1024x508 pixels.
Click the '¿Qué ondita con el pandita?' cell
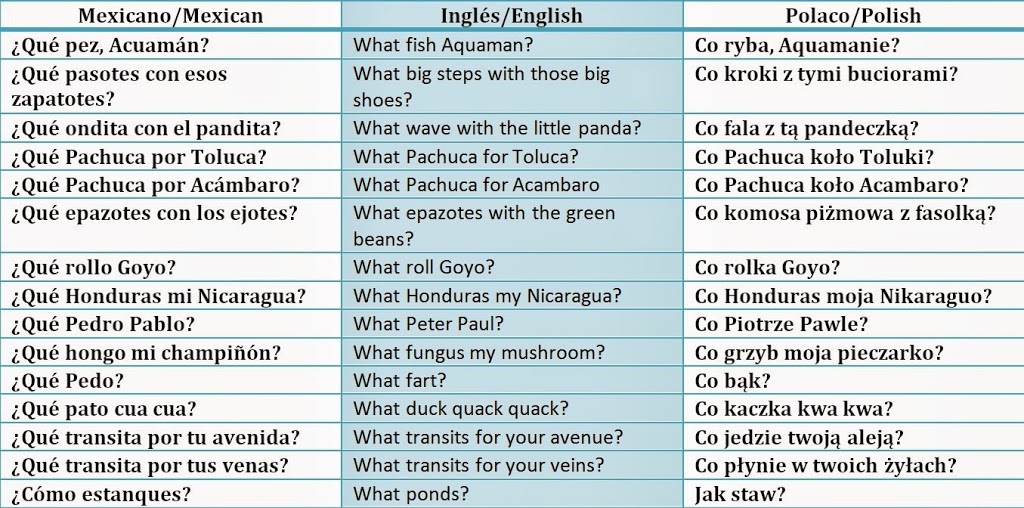(x=170, y=128)
